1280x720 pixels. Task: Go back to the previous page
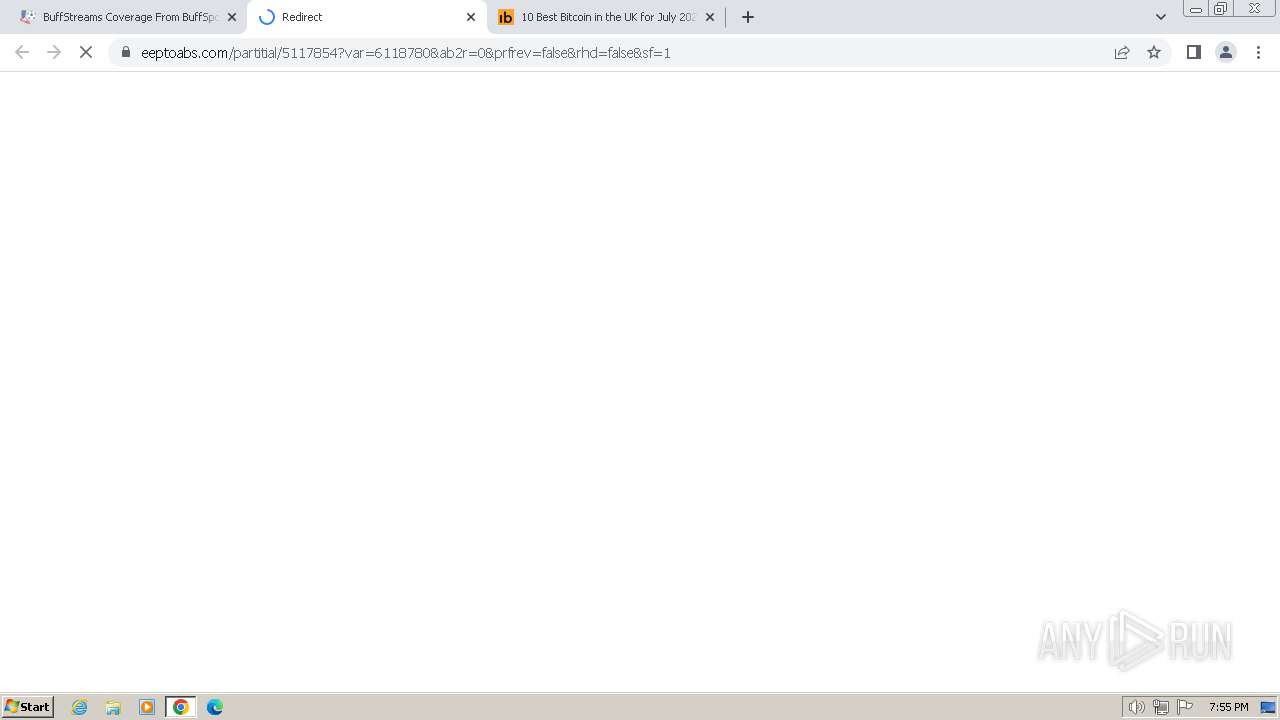[22, 52]
